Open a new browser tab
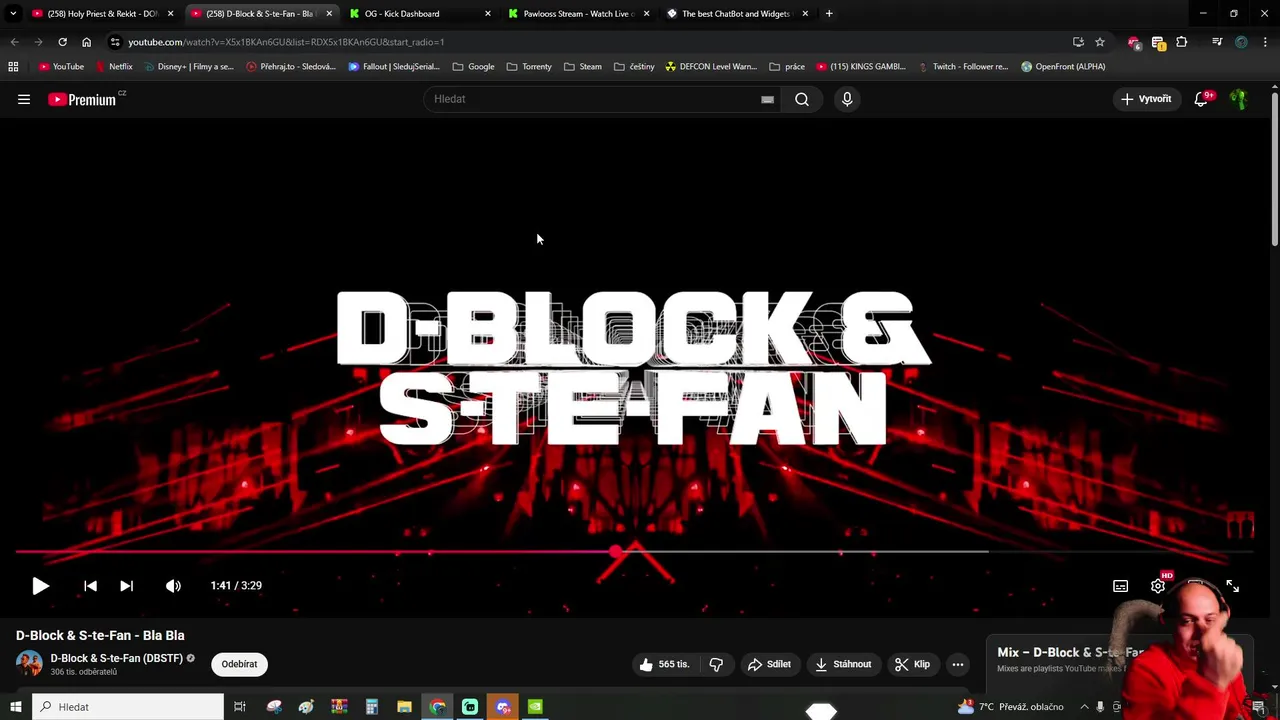 829,14
